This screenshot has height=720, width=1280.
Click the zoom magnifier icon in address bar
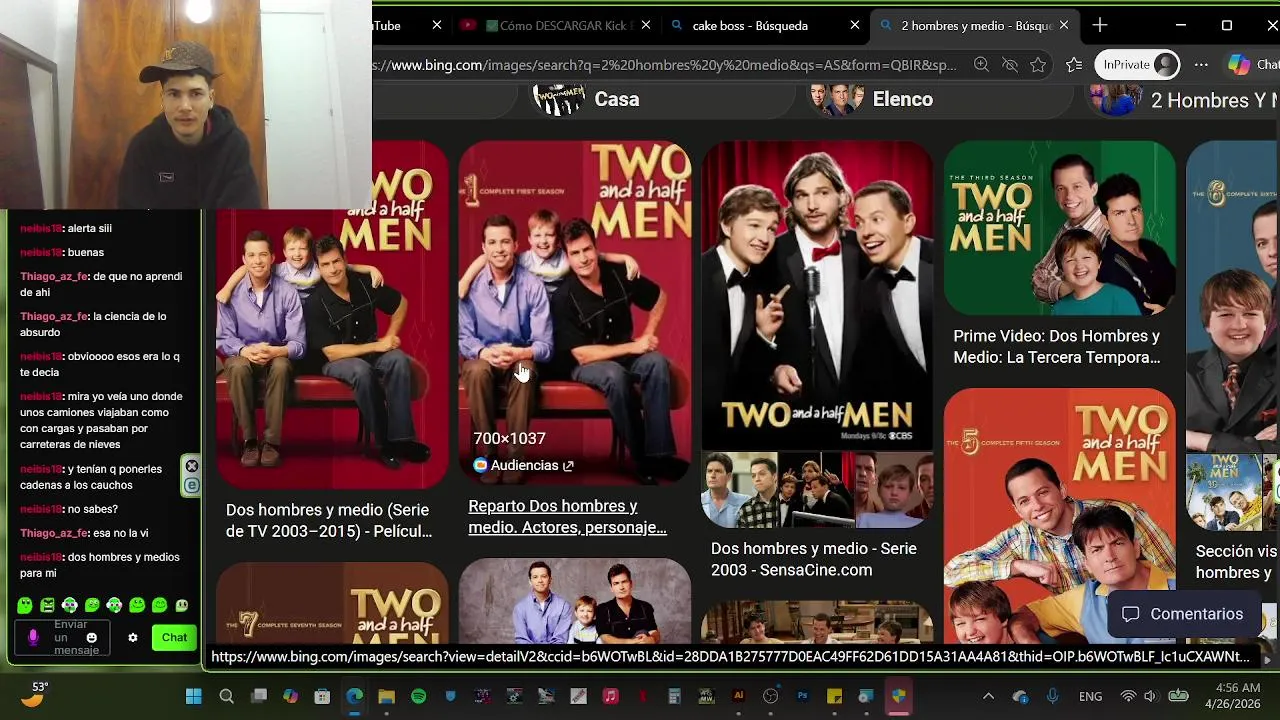(981, 65)
